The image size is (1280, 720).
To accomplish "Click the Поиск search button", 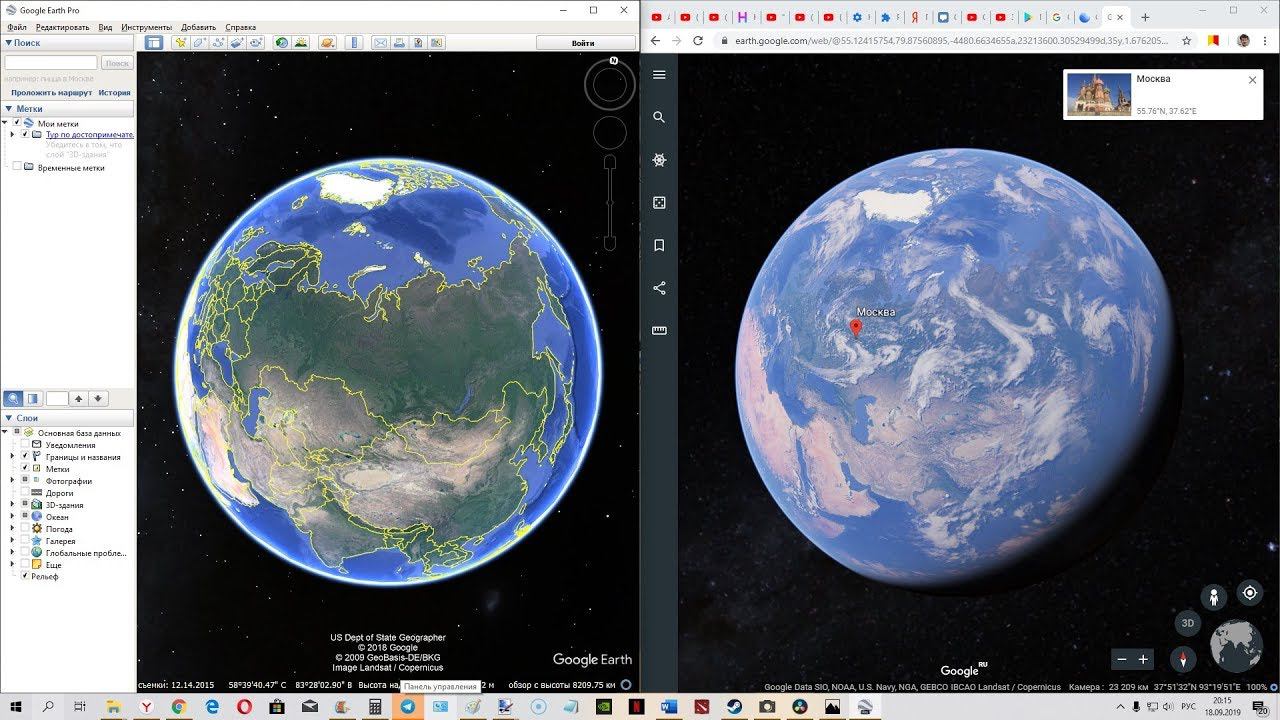I will click(117, 63).
